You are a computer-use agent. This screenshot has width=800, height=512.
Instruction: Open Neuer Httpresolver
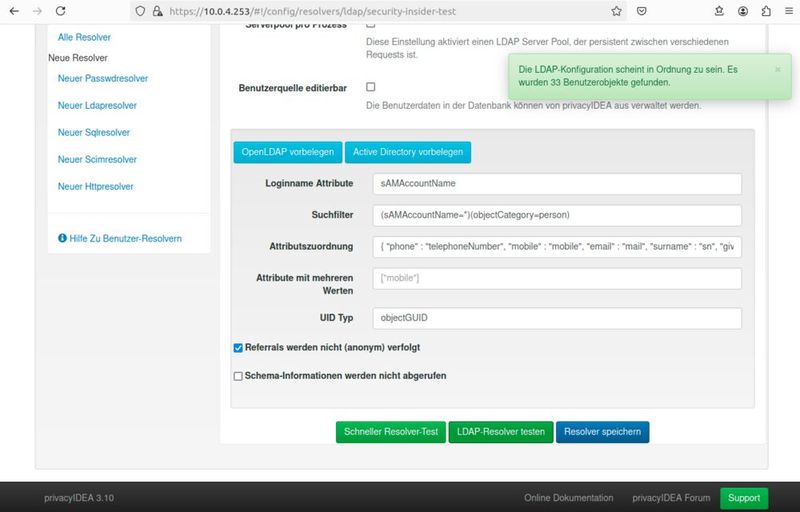tap(95, 187)
